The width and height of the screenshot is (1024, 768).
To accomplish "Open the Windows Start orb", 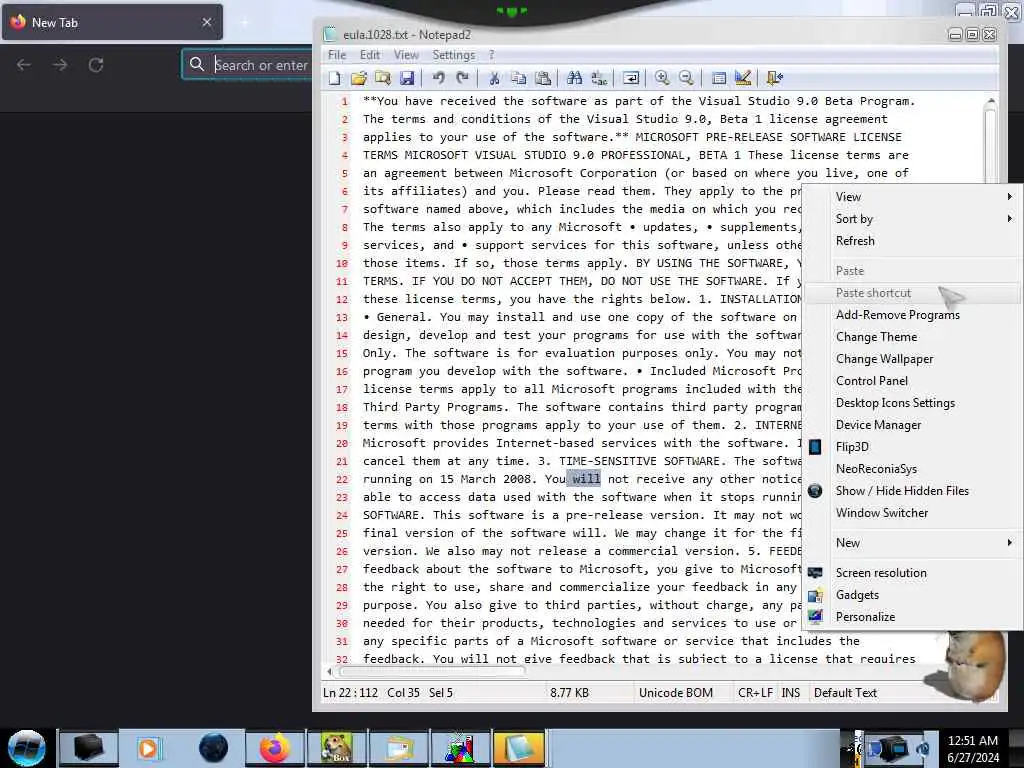I will click(x=27, y=748).
